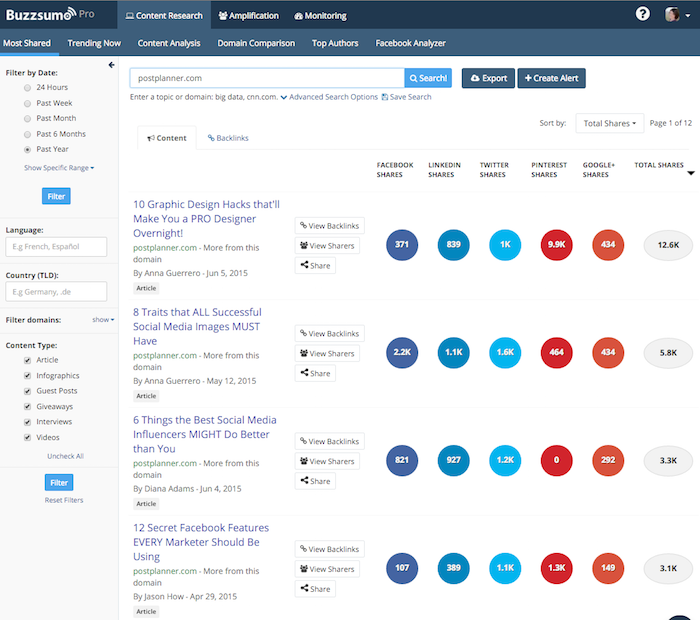700x620 pixels.
Task: Click the BuzzSumo Pro logo
Action: tap(50, 14)
